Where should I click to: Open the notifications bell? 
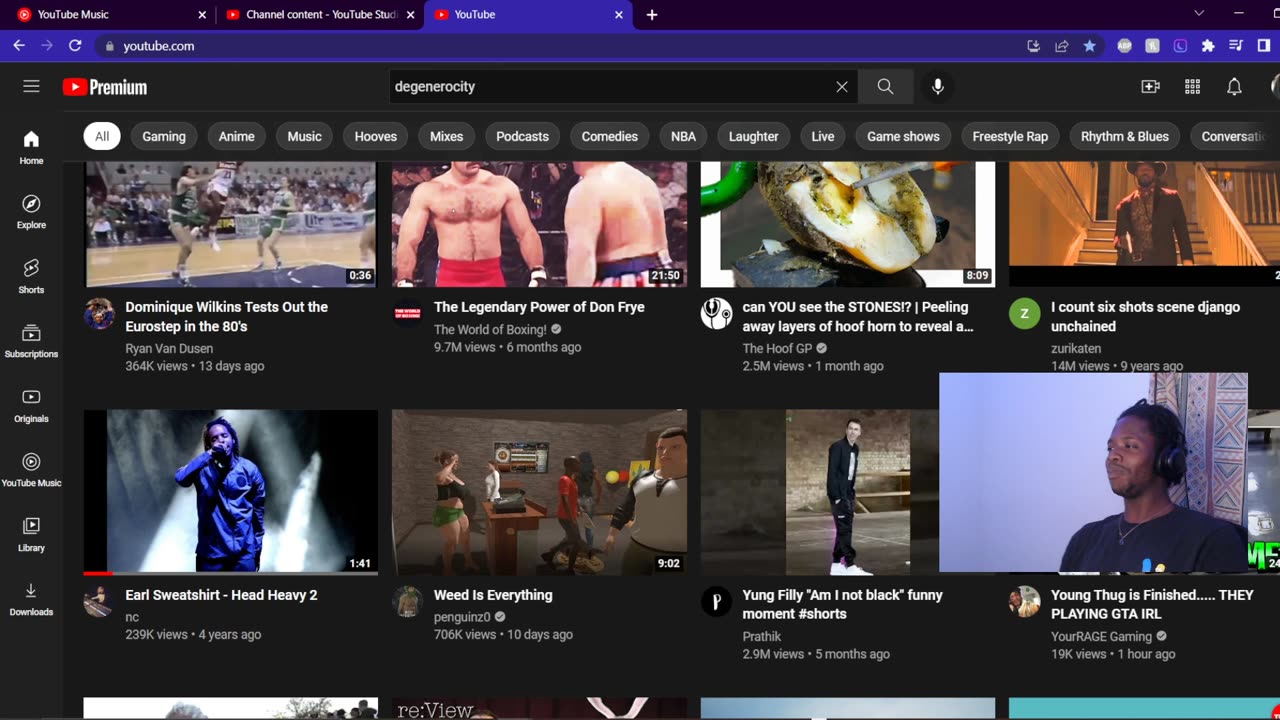(x=1234, y=87)
